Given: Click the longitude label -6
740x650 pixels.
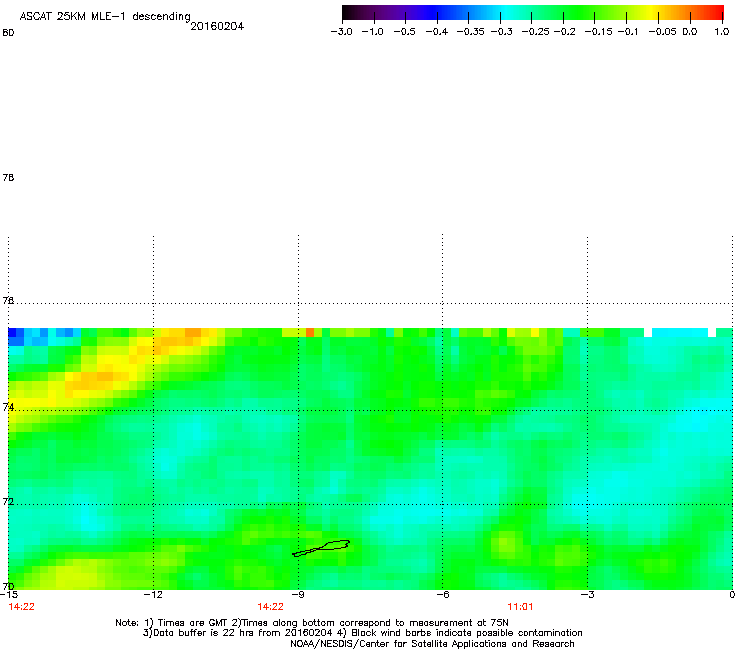Looking at the screenshot, I should tap(443, 595).
